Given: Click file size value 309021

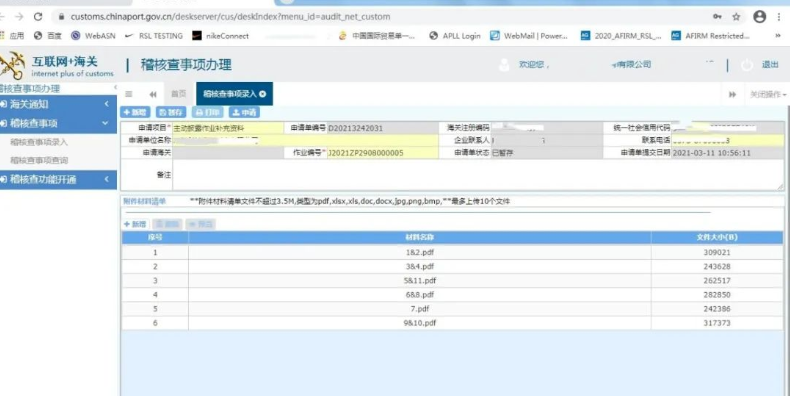Looking at the screenshot, I should 717,252.
